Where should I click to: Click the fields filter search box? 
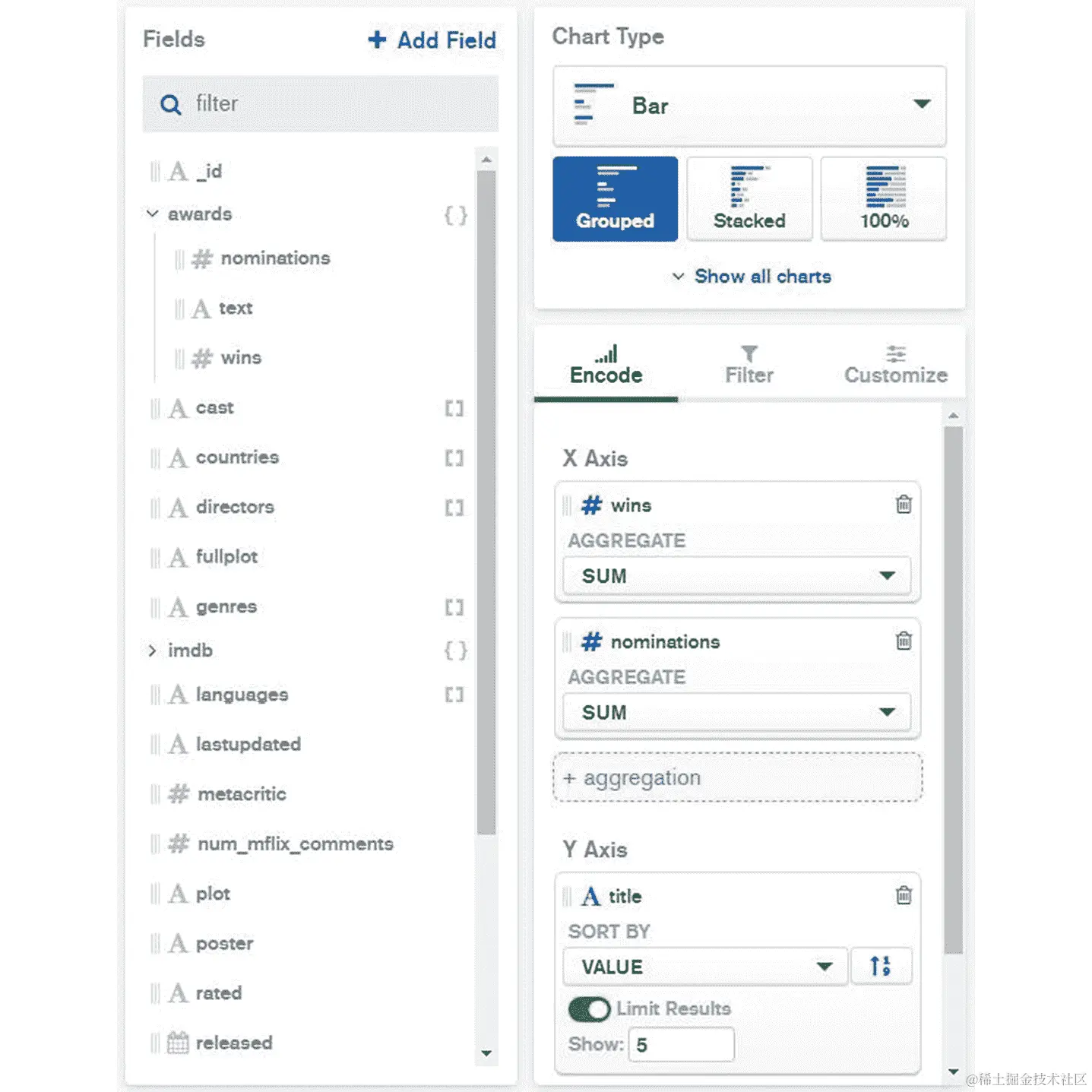click(x=321, y=104)
